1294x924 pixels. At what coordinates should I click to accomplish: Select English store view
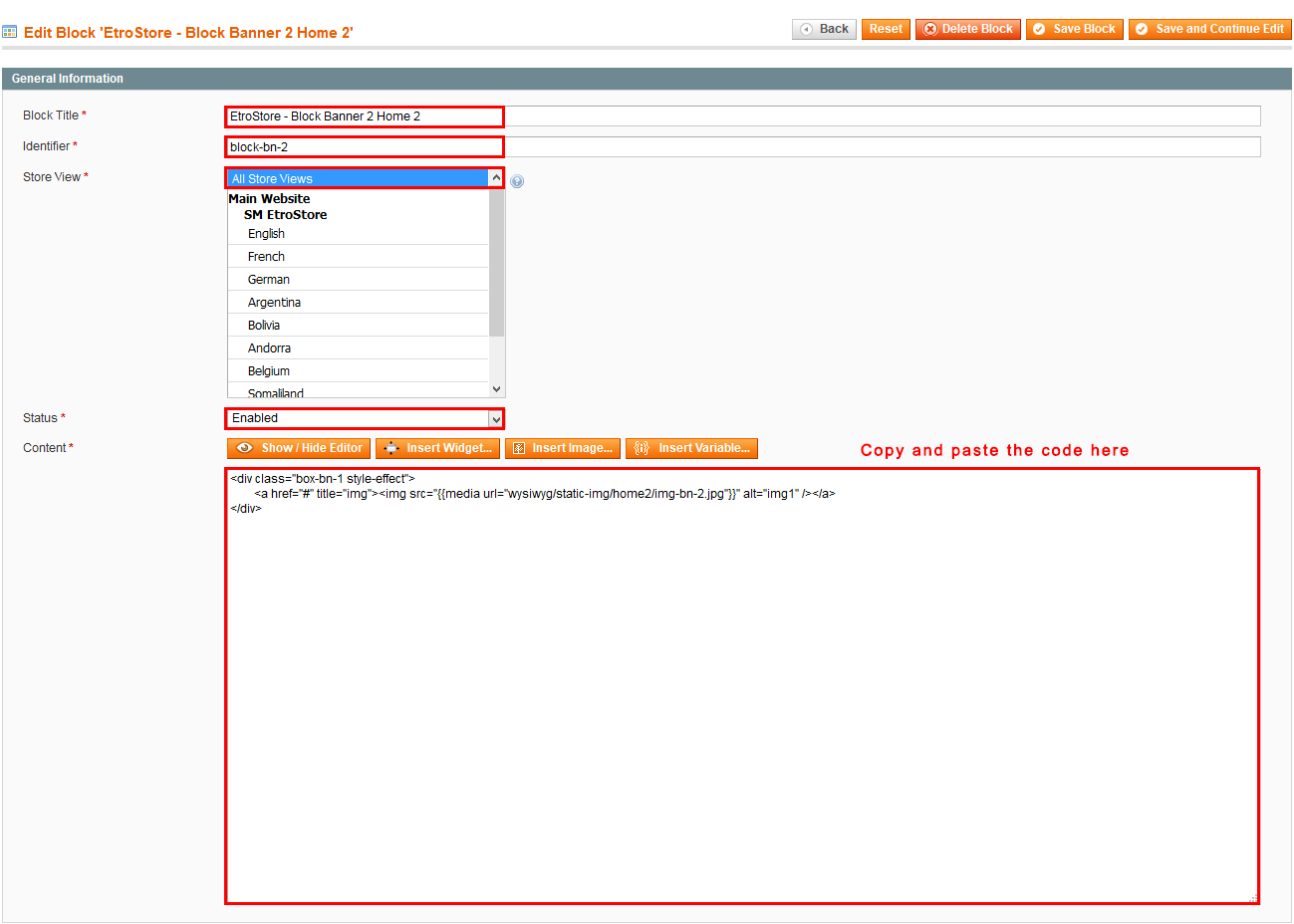[358, 234]
